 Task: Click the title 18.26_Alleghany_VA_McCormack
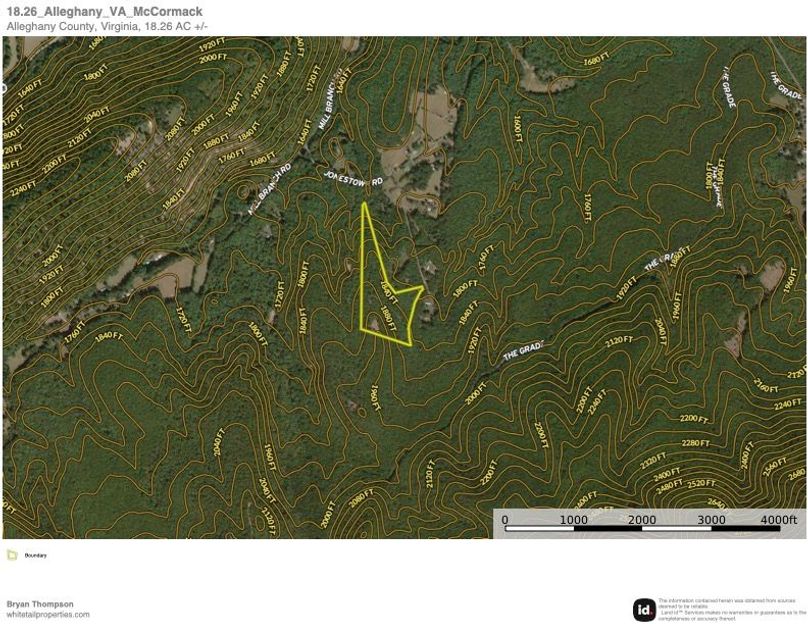tap(105, 11)
